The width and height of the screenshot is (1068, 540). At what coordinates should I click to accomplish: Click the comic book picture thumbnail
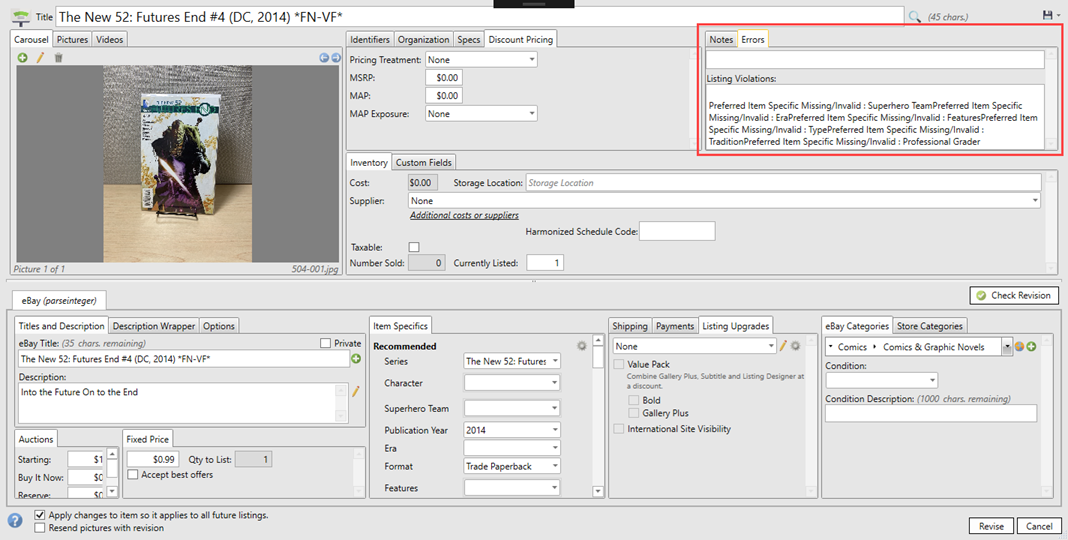tap(178, 163)
